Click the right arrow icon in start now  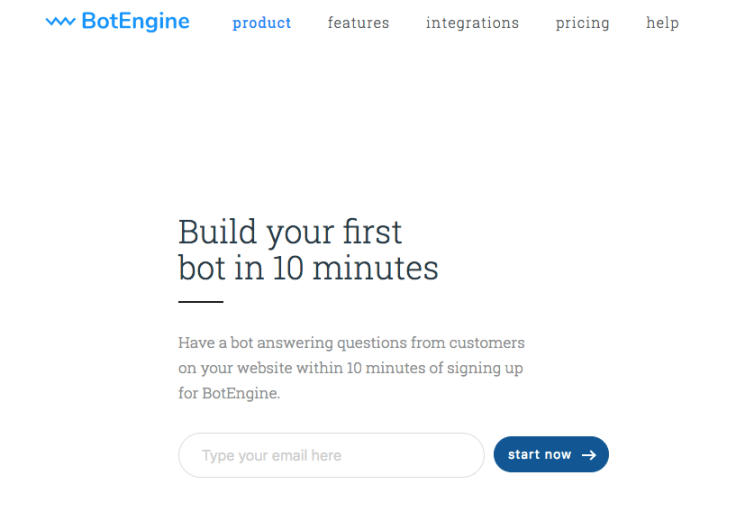pyautogui.click(x=589, y=455)
